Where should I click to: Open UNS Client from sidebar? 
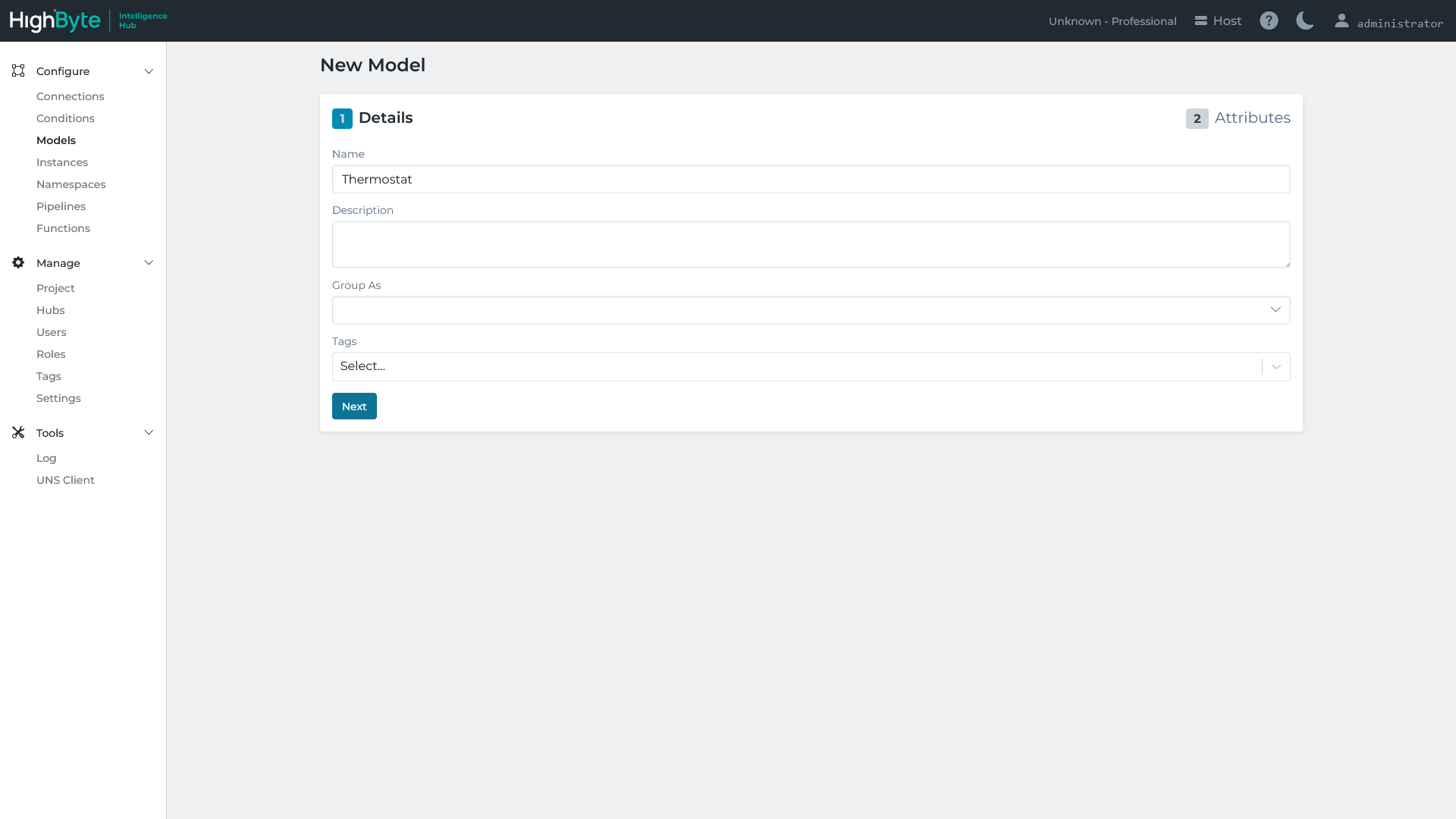coord(65,480)
